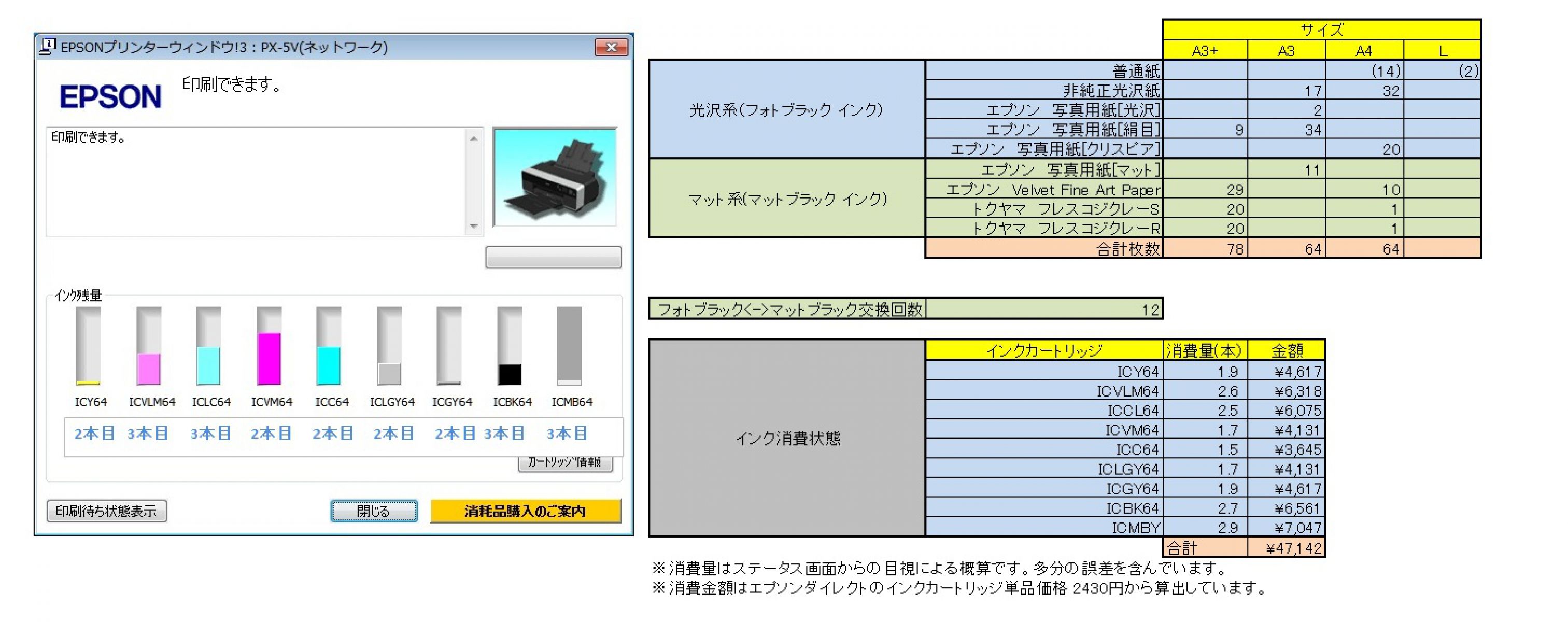Click the ¥47,142 total amount cell

tap(1286, 547)
